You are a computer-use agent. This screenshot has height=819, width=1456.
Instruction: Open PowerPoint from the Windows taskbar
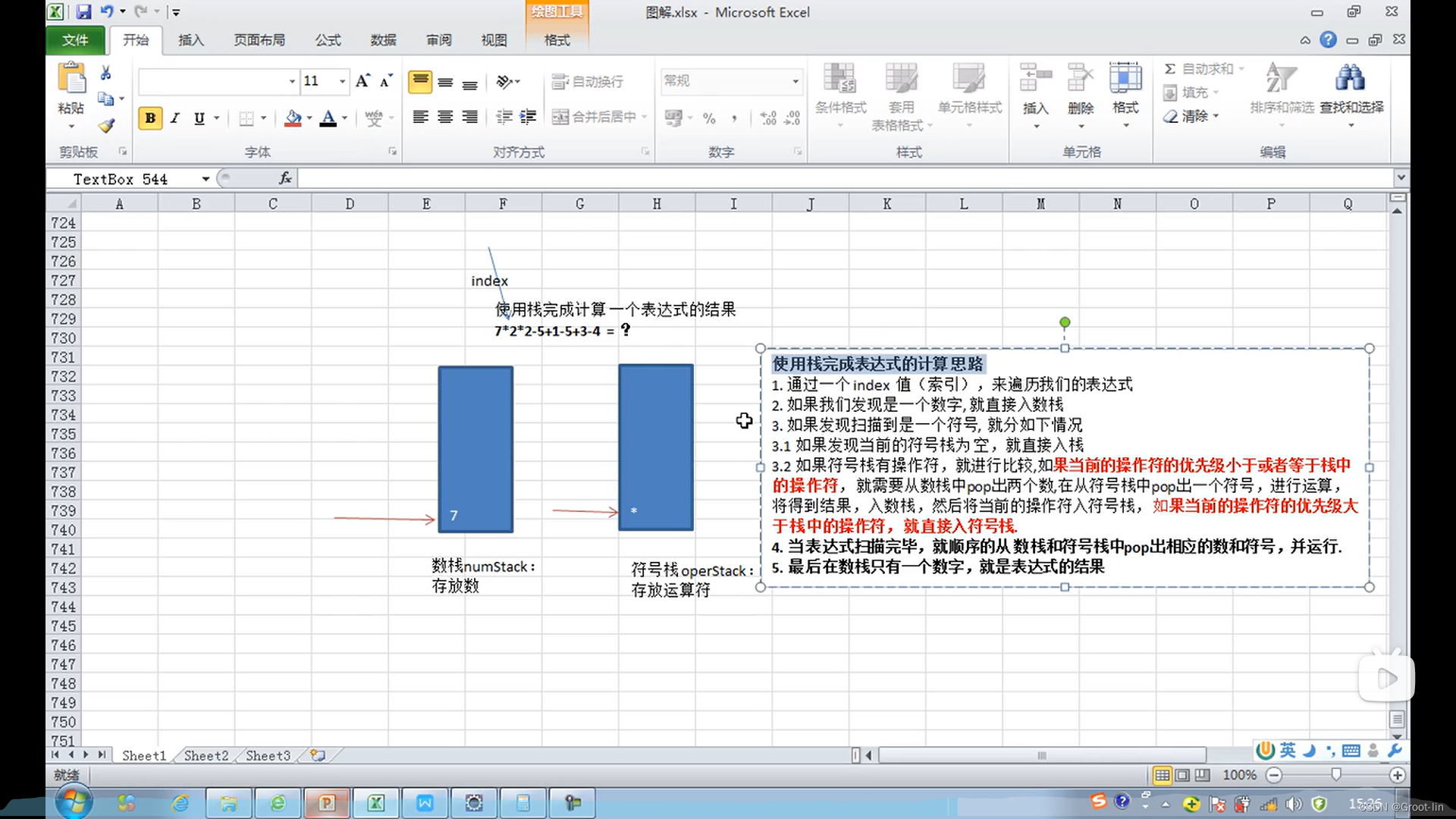pos(327,802)
